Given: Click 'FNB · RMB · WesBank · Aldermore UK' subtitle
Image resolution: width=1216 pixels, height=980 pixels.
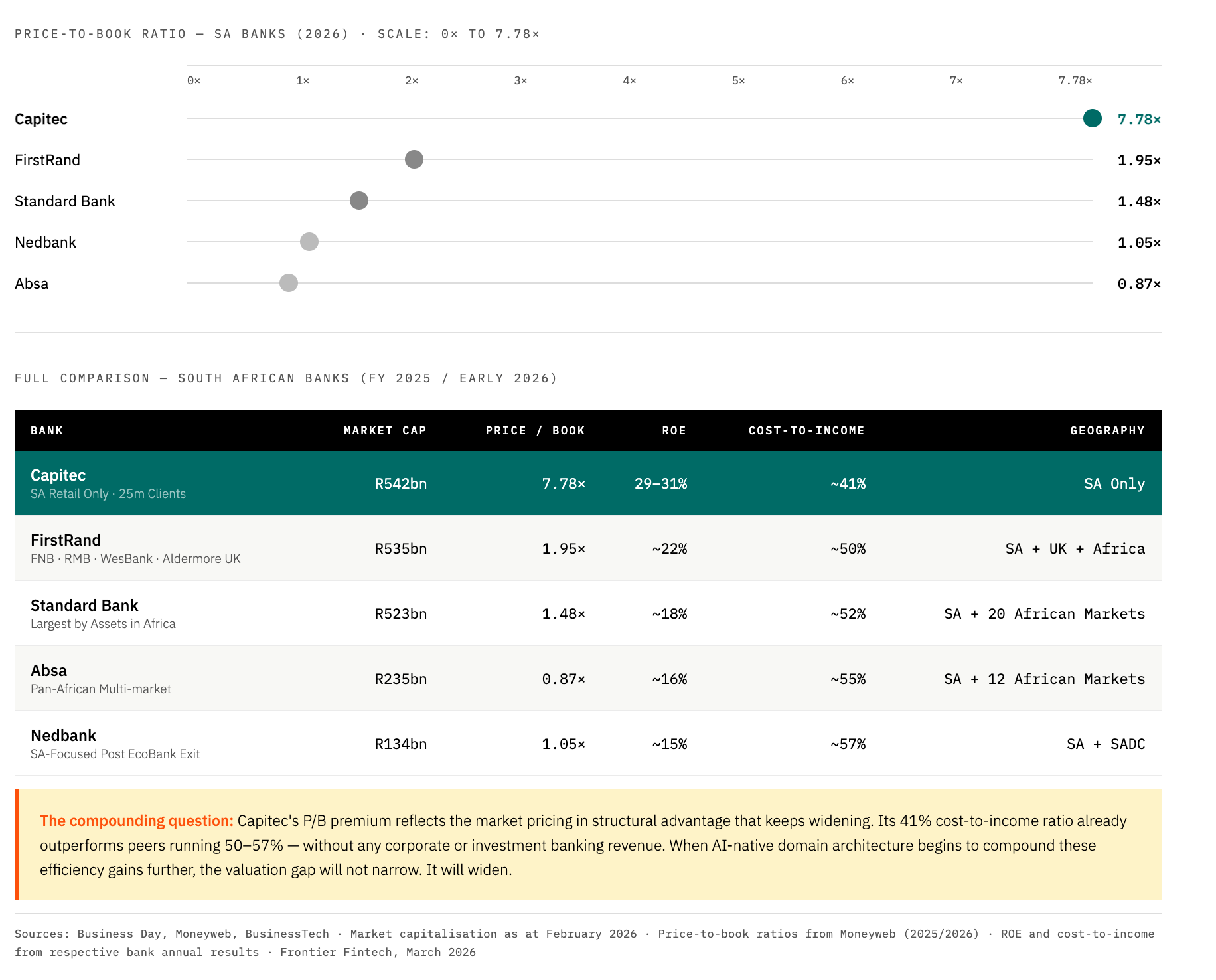Looking at the screenshot, I should [x=135, y=559].
